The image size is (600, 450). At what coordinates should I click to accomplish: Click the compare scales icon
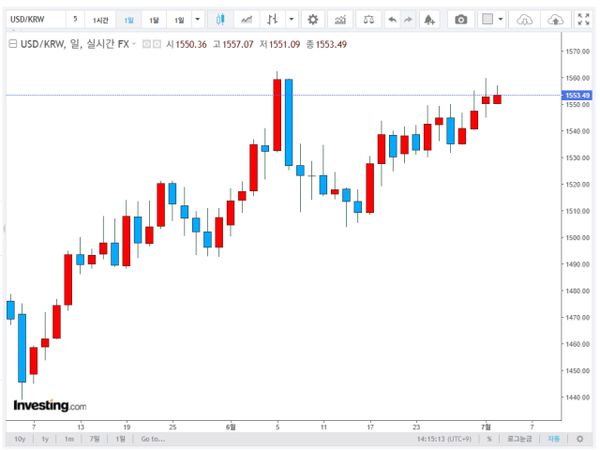368,19
